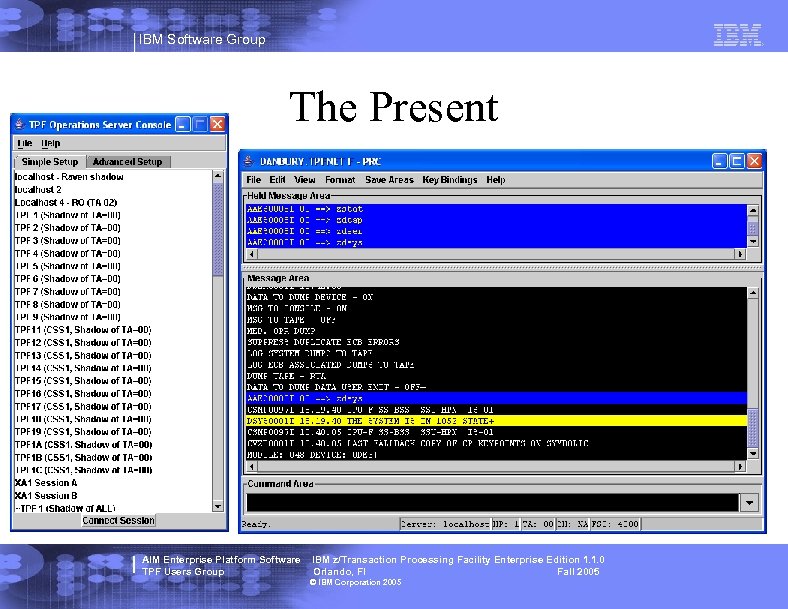Open Help menu in TPF Operations Server Console
The width and height of the screenshot is (788, 609).
coord(50,143)
